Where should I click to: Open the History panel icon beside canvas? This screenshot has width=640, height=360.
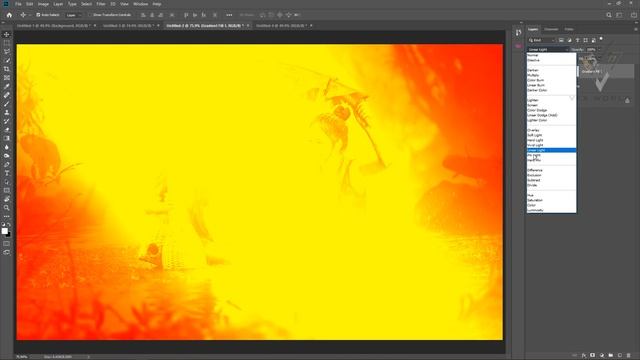518,33
